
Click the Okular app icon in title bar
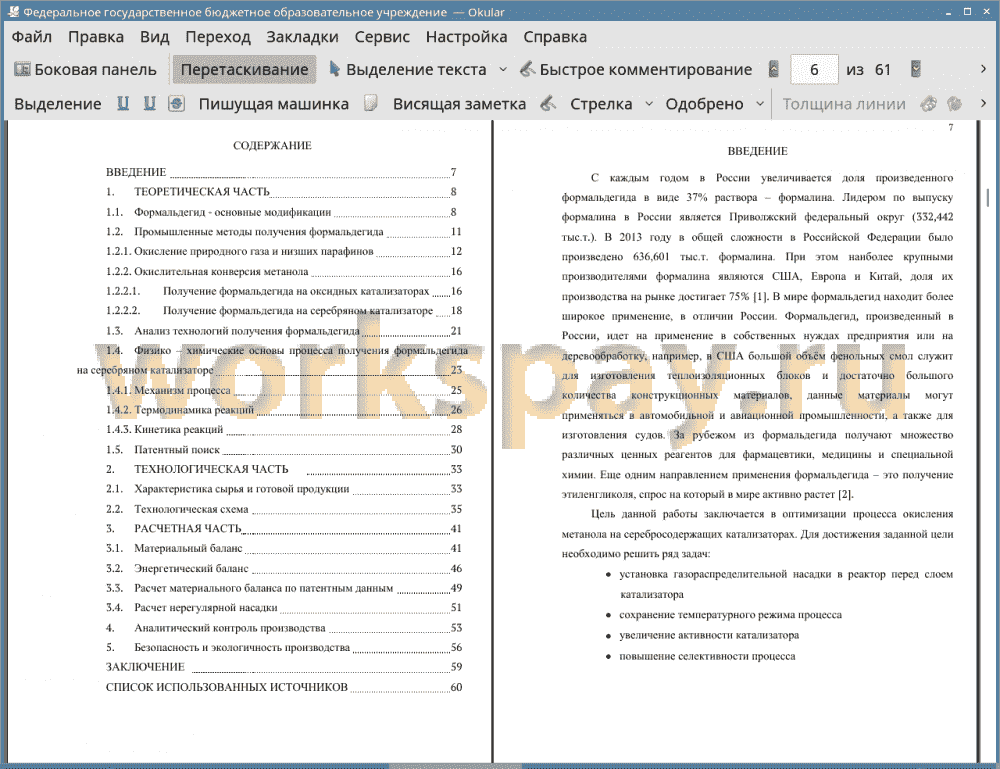(x=13, y=11)
